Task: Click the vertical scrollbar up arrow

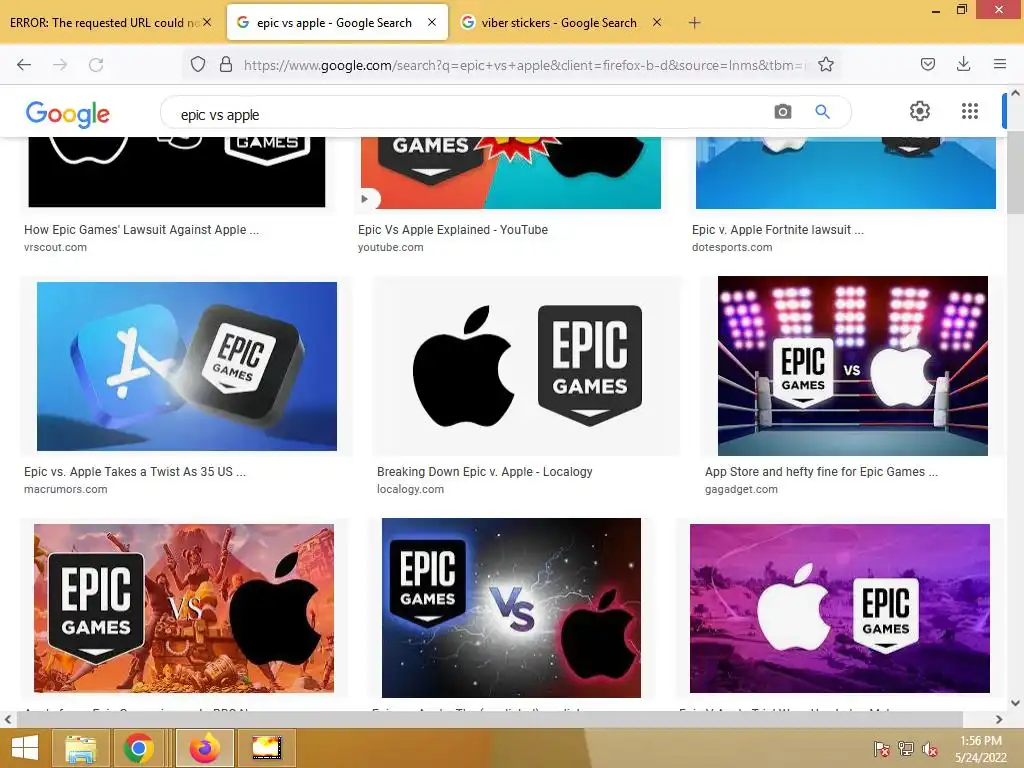Action: (1016, 93)
